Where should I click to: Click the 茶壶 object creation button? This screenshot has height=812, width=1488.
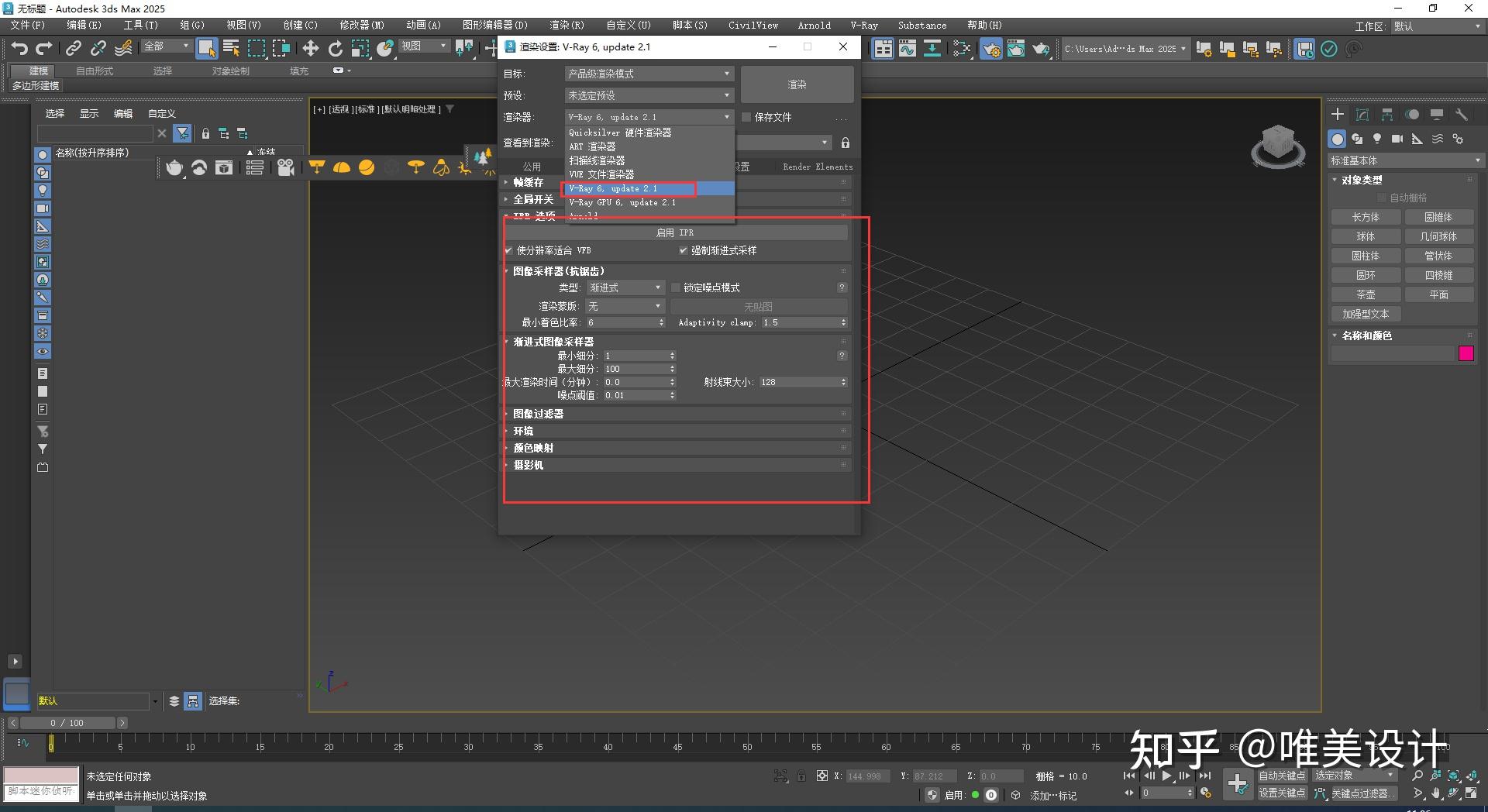coord(1366,294)
